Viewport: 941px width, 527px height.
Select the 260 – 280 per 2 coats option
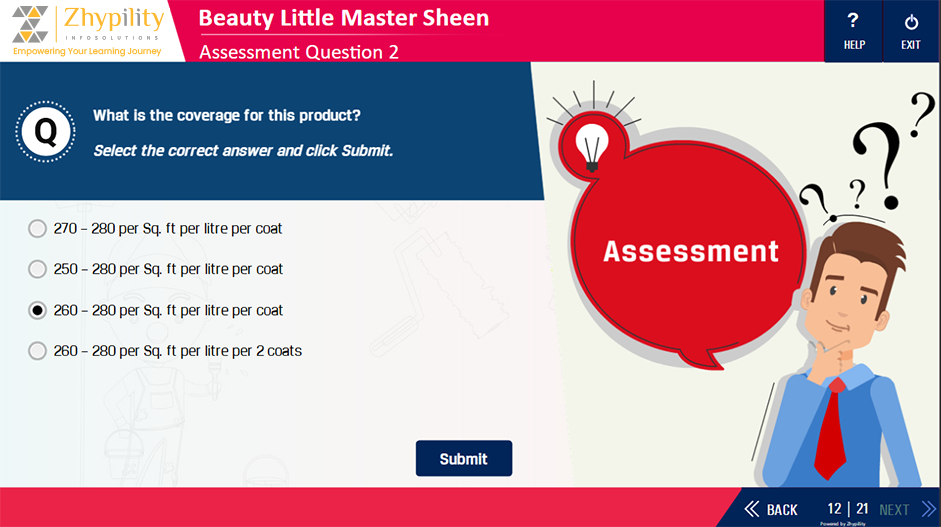tap(38, 351)
